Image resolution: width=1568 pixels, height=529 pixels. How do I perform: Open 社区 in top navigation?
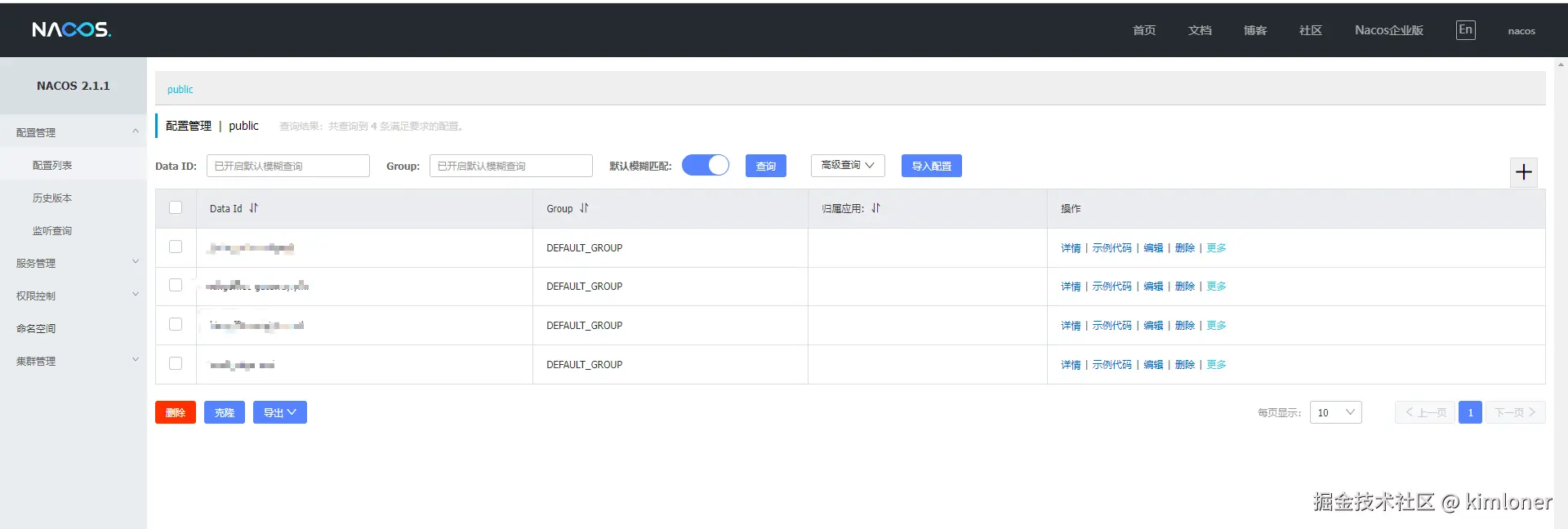tap(1311, 30)
